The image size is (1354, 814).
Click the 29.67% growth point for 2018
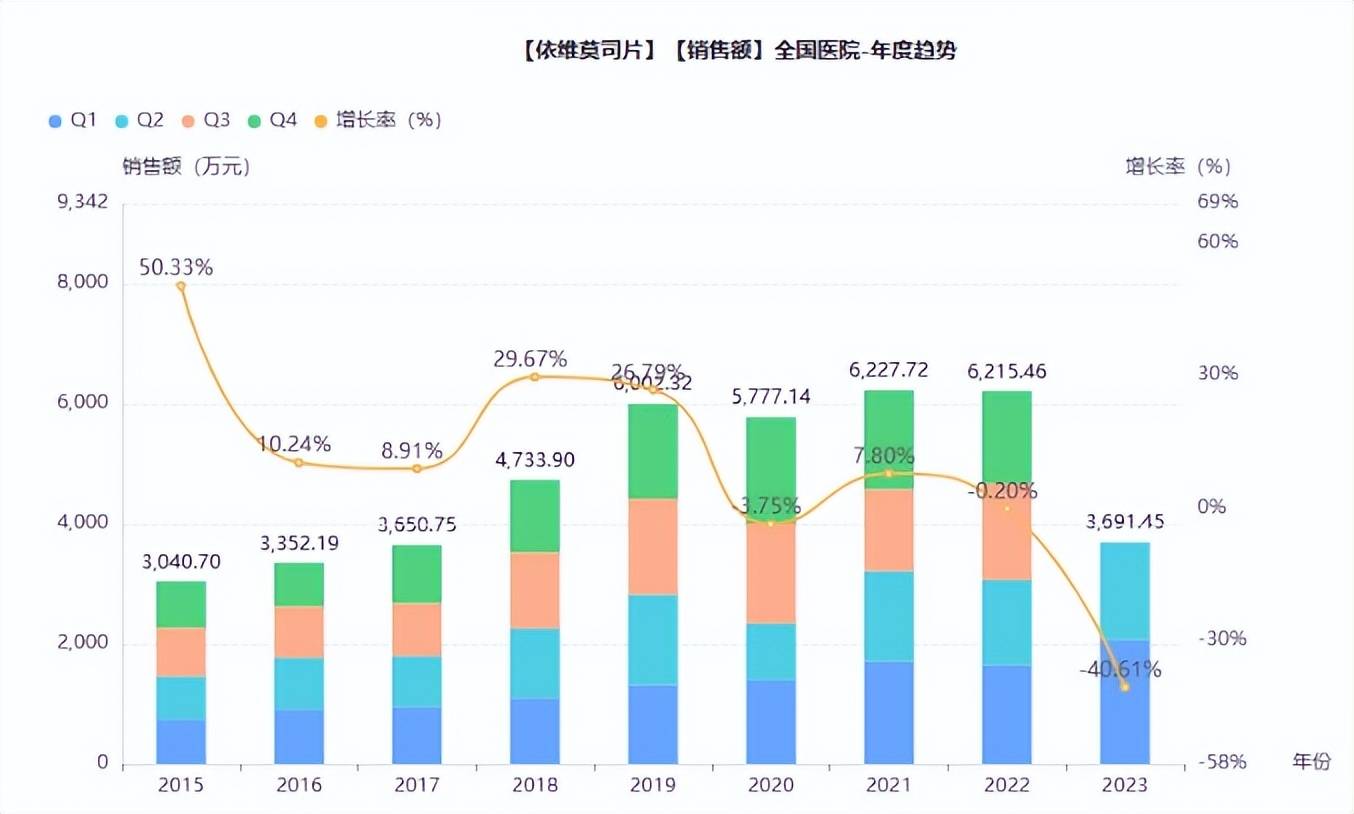[535, 377]
